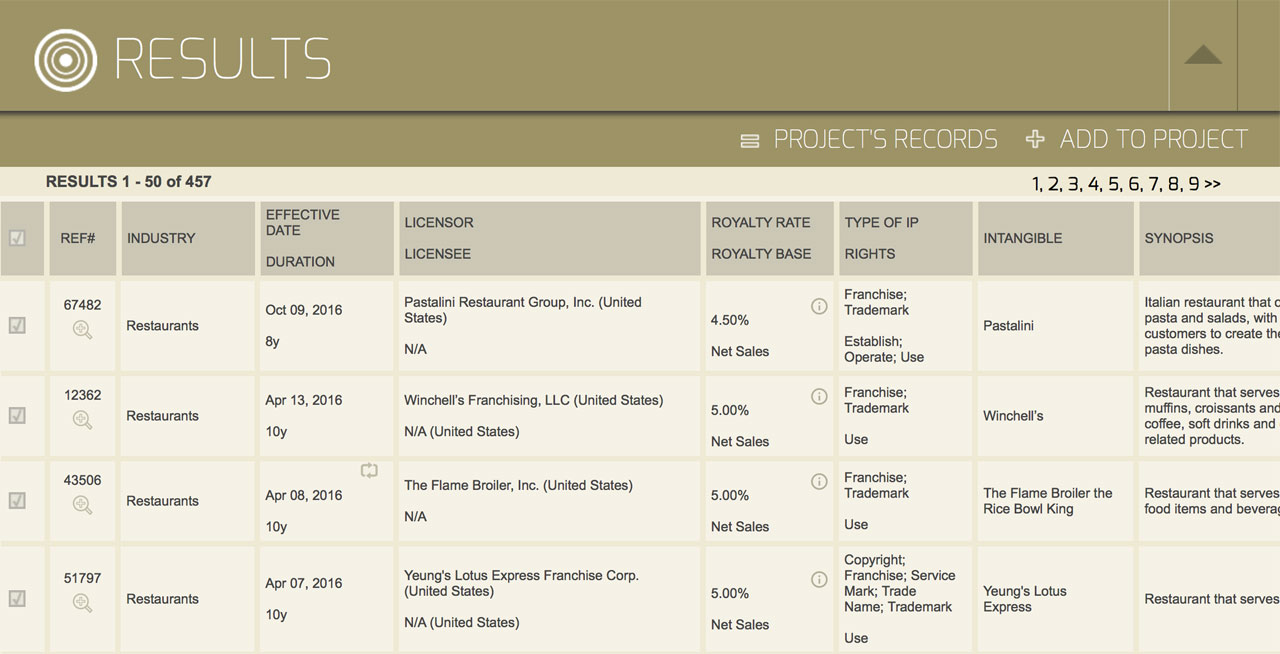Go to next pages with the >> arrows
The image size is (1280, 654).
(x=1212, y=184)
